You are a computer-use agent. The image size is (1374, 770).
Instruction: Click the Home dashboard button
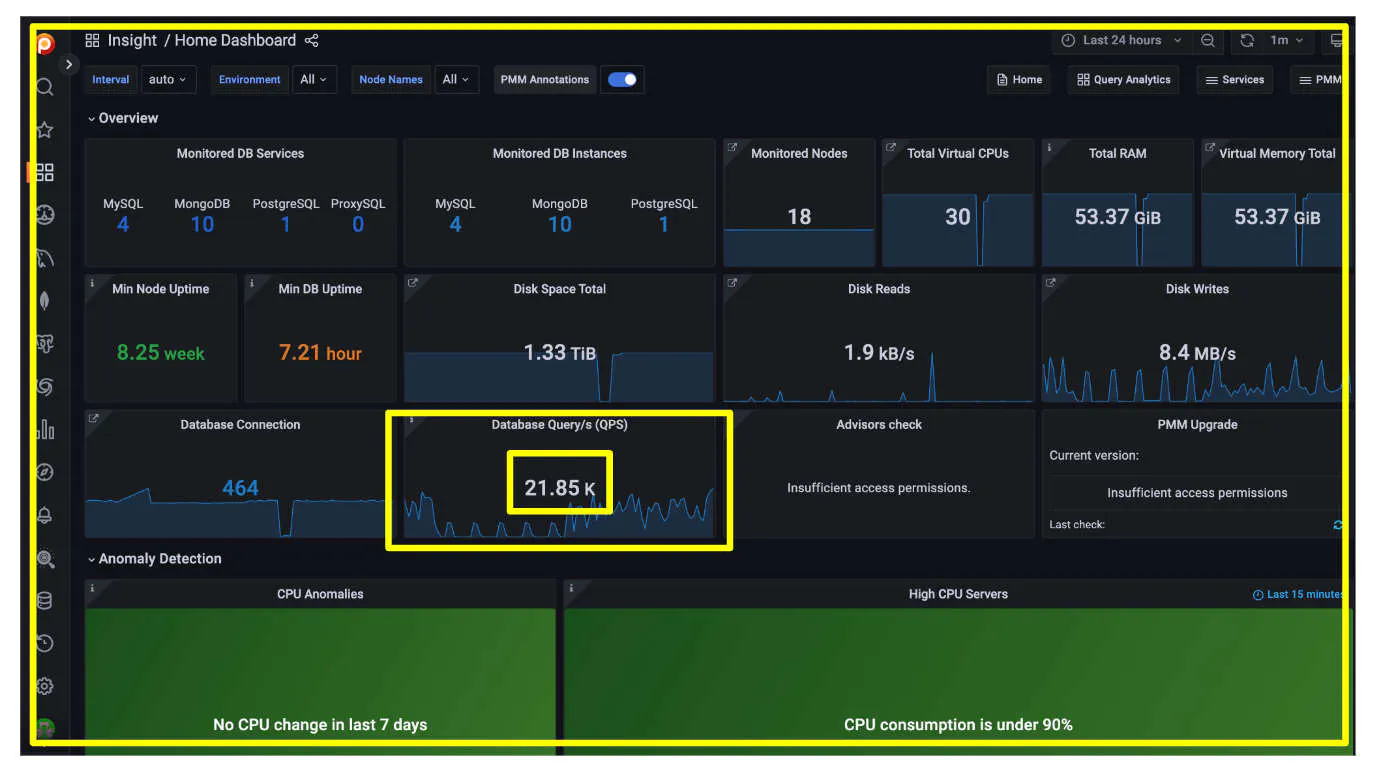1018,80
